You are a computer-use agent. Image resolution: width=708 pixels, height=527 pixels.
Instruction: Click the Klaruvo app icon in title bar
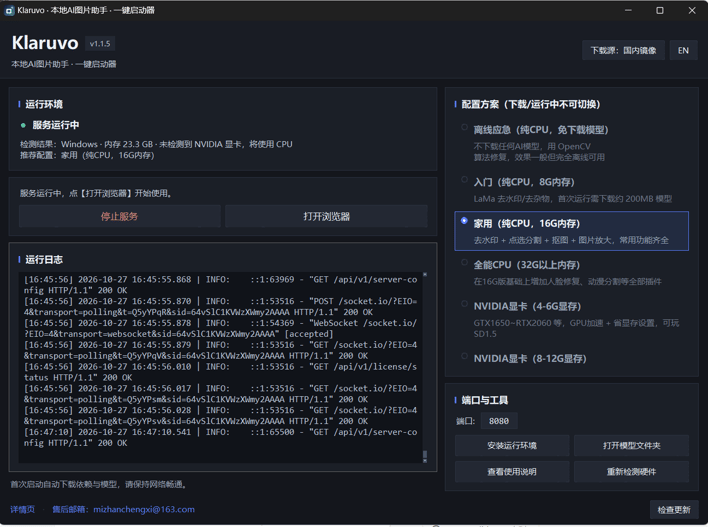tap(9, 10)
